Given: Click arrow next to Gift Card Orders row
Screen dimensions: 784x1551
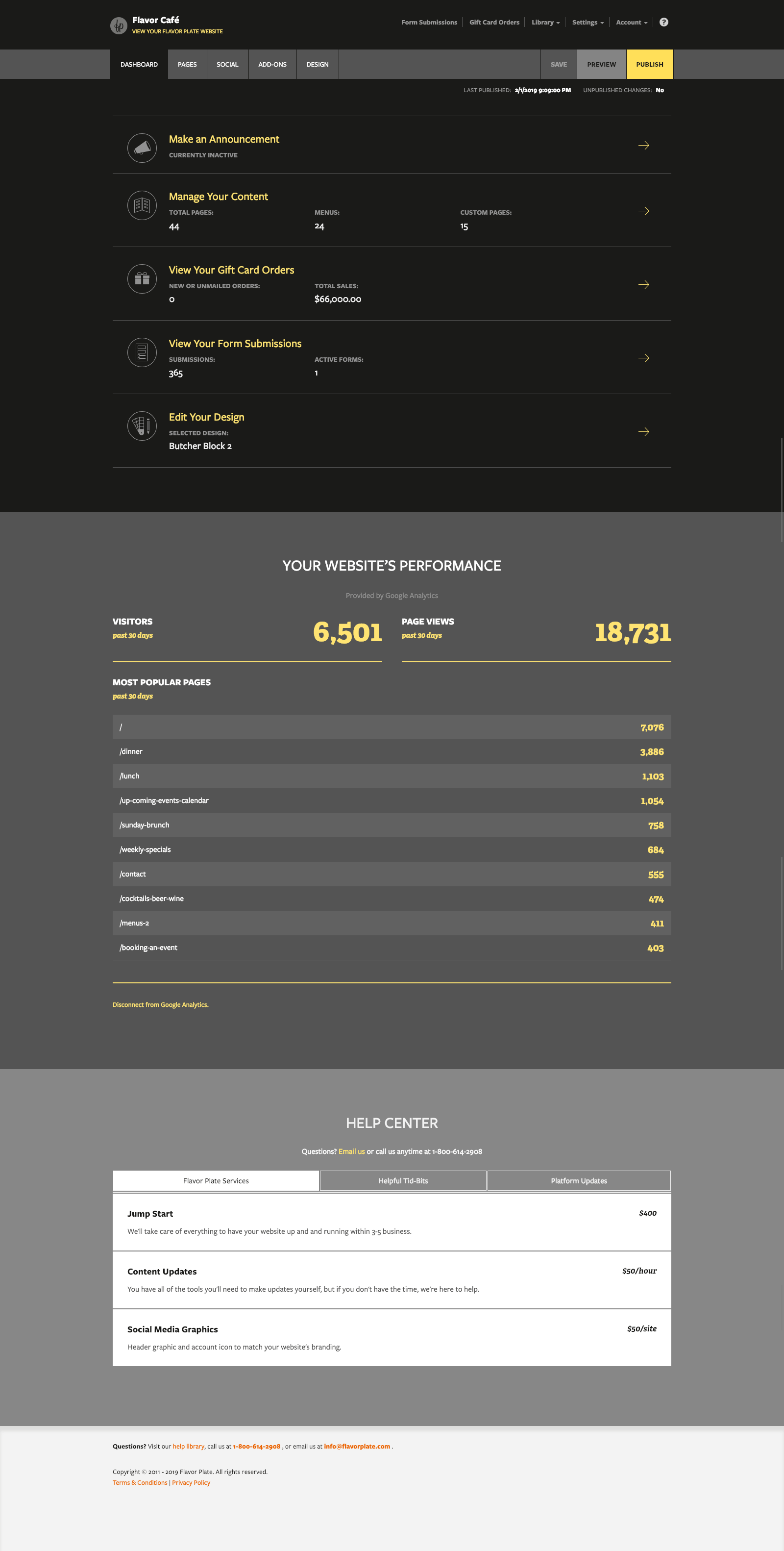Looking at the screenshot, I should tap(643, 284).
